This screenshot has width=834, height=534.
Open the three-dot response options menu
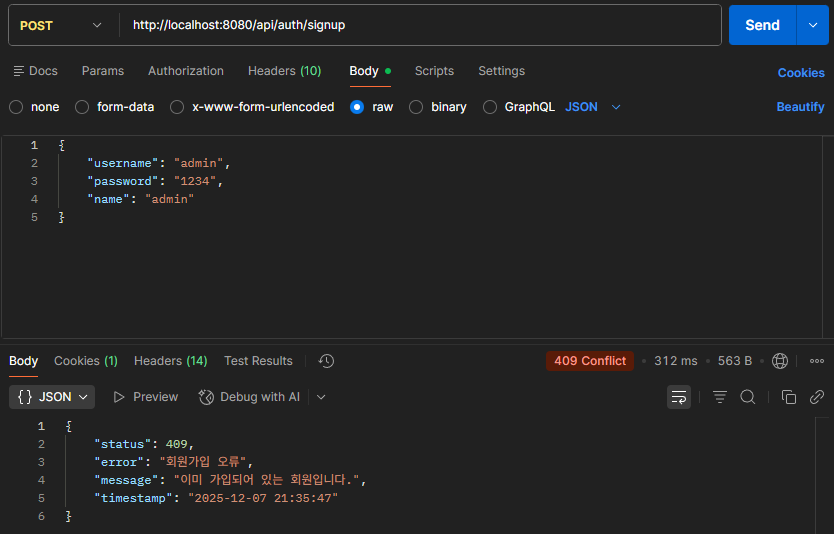[x=816, y=361]
